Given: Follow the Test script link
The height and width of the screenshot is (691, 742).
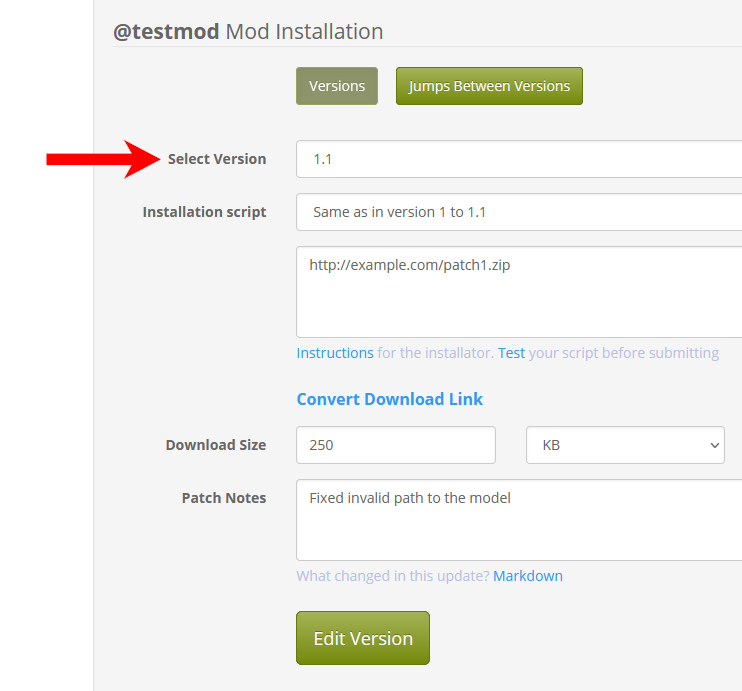Looking at the screenshot, I should [511, 353].
